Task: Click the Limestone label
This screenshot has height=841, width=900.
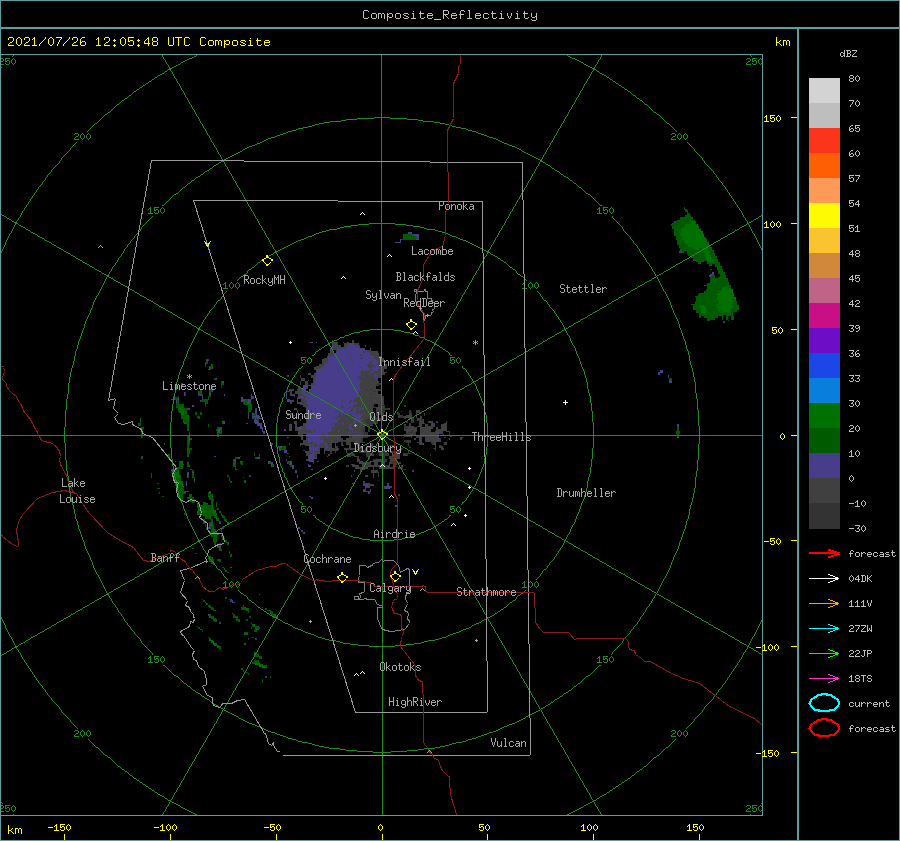Action: click(189, 386)
